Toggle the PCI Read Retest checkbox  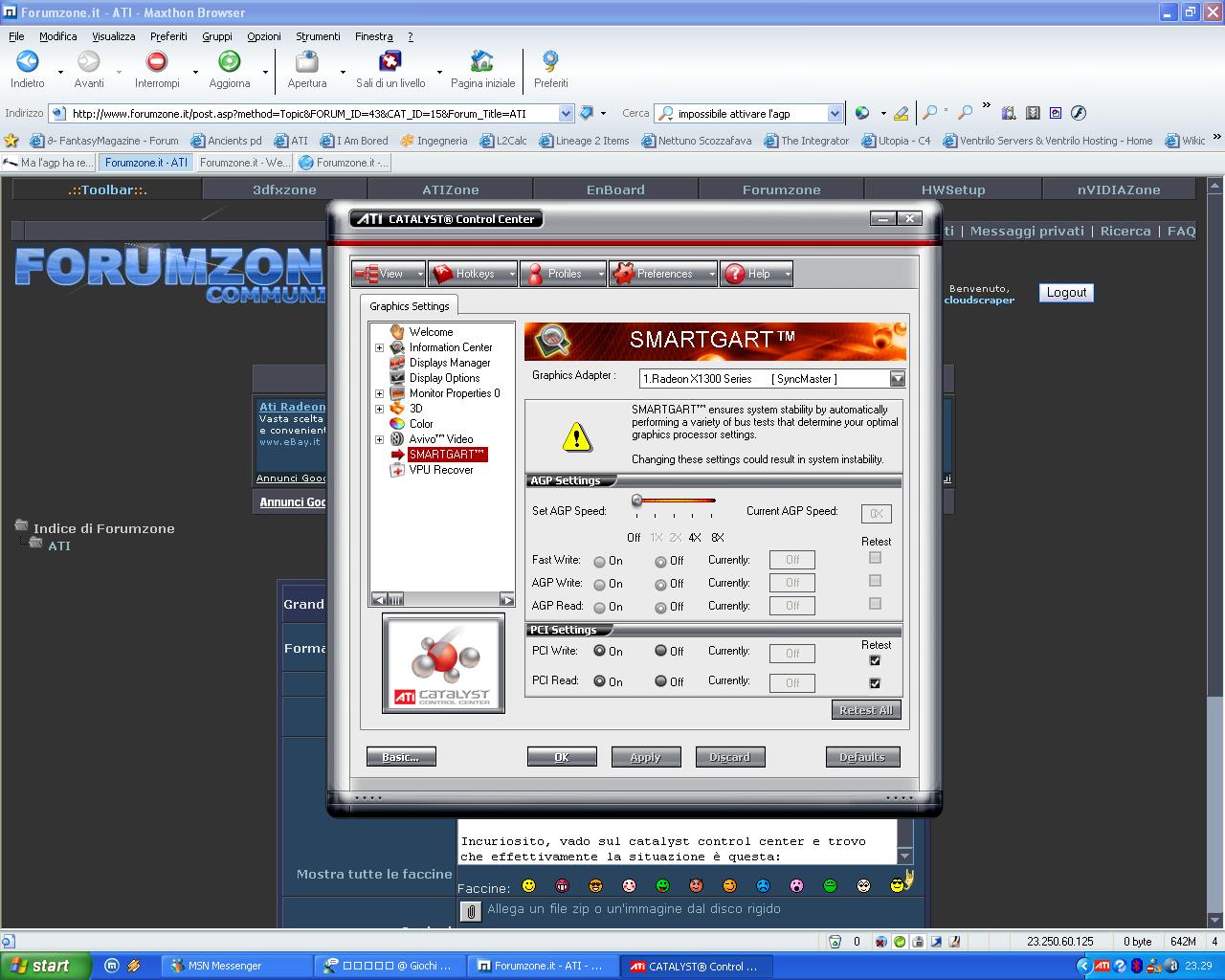(x=875, y=683)
